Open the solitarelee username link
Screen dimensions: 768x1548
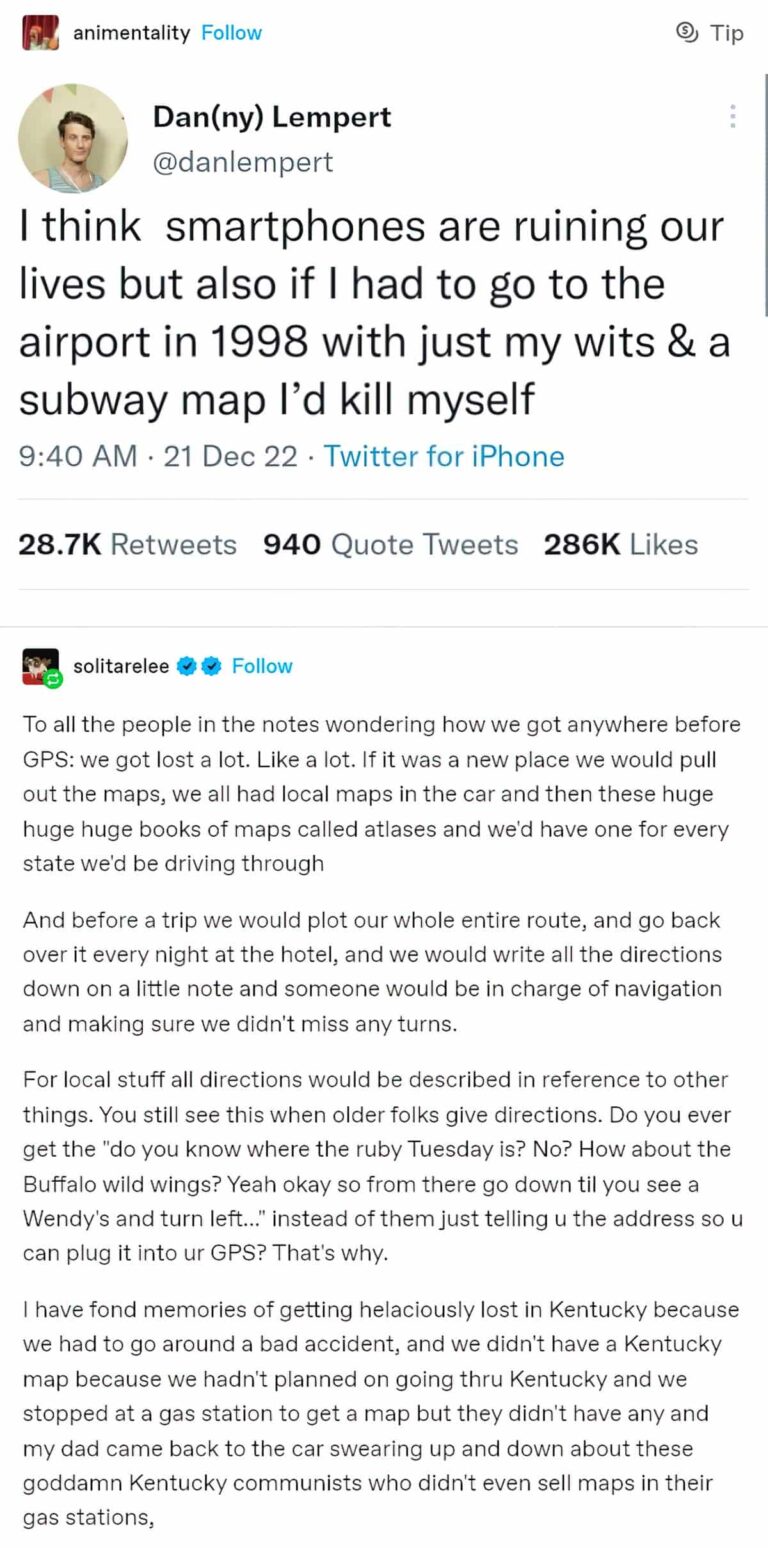click(x=121, y=666)
